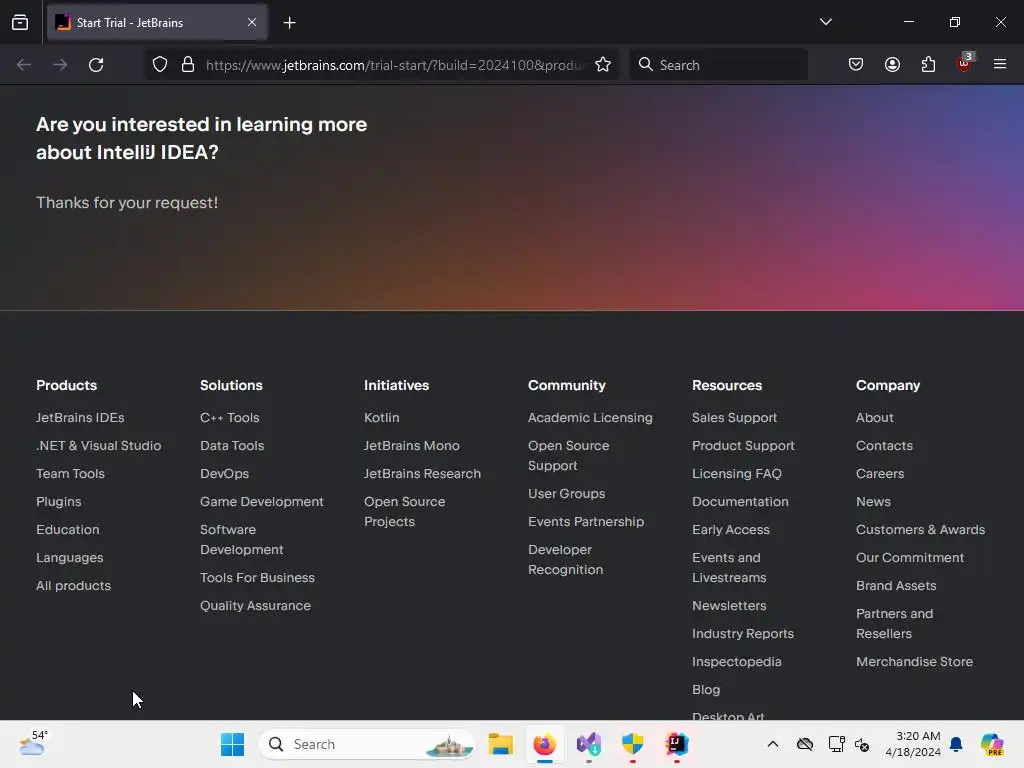This screenshot has width=1024, height=768.
Task: Open the Firefox application menu
Action: pos(999,64)
